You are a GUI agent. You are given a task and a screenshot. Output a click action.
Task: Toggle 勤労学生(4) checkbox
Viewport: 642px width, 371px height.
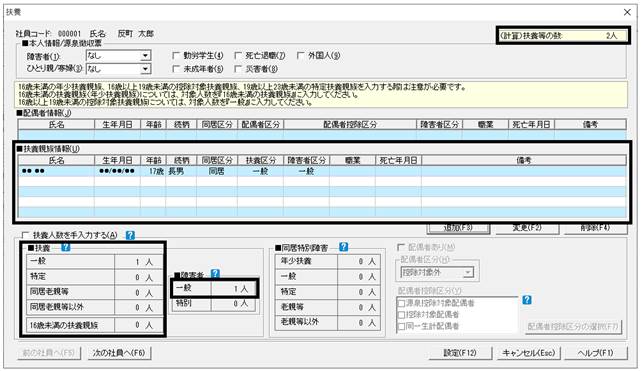[x=176, y=55]
